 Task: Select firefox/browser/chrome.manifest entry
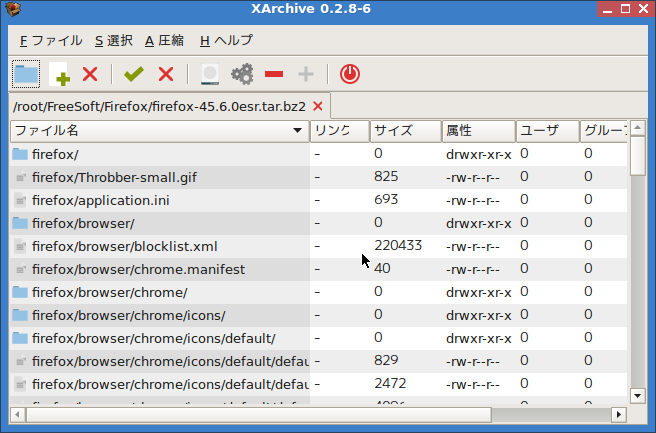(x=318, y=269)
